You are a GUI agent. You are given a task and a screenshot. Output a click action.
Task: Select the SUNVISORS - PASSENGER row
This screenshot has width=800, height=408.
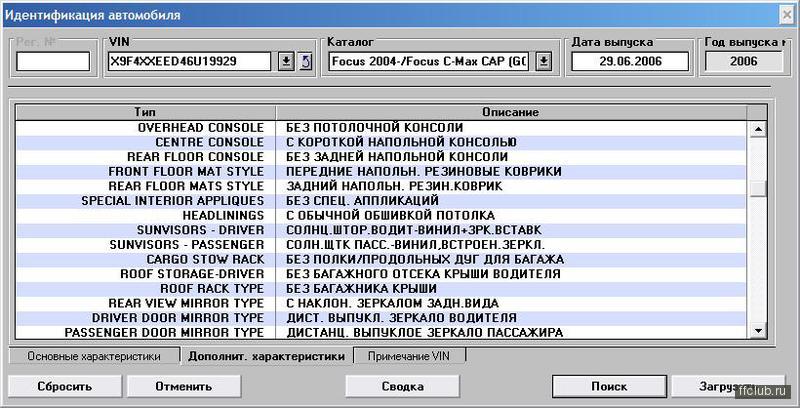[382, 245]
